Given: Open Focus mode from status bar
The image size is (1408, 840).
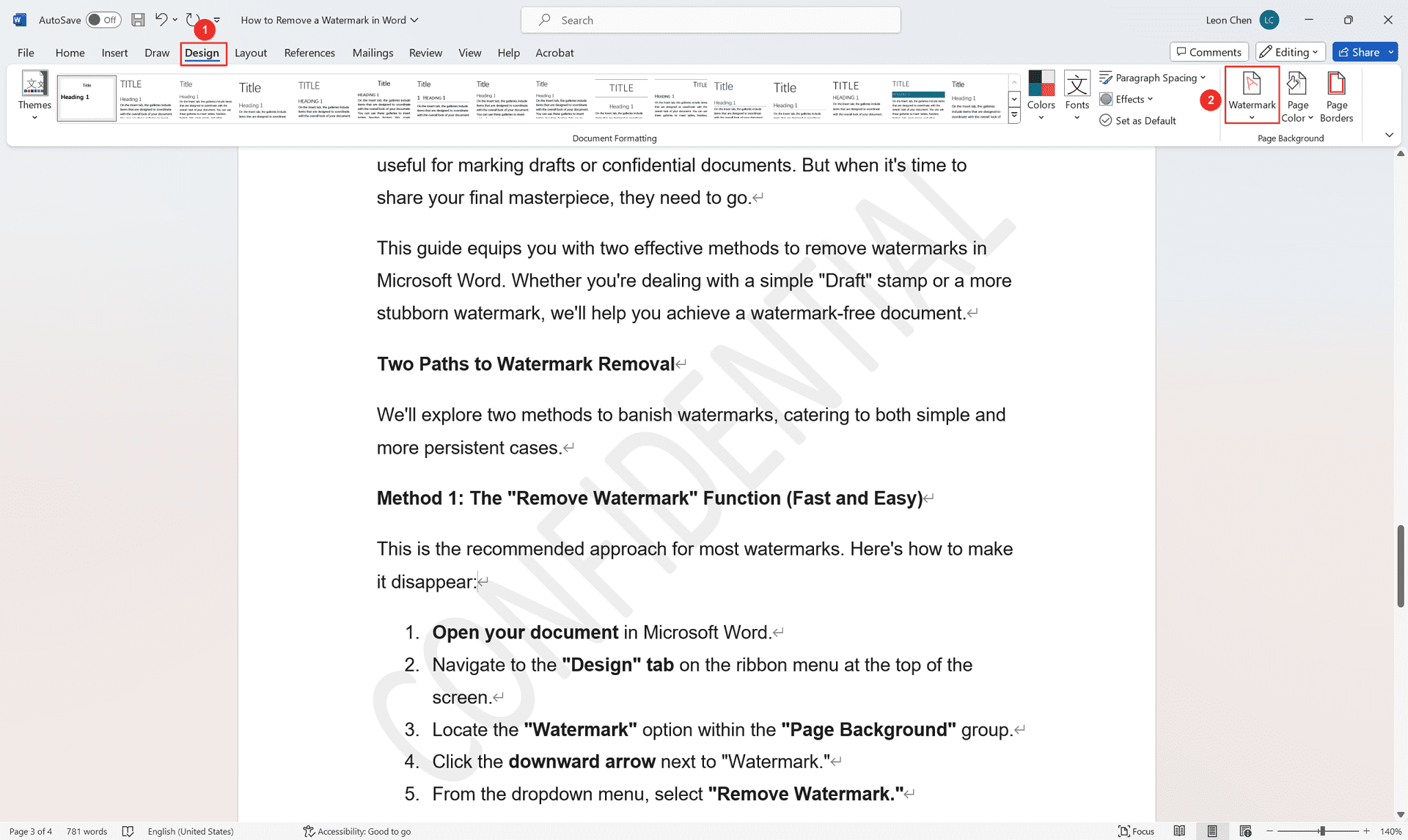Looking at the screenshot, I should click(1136, 830).
